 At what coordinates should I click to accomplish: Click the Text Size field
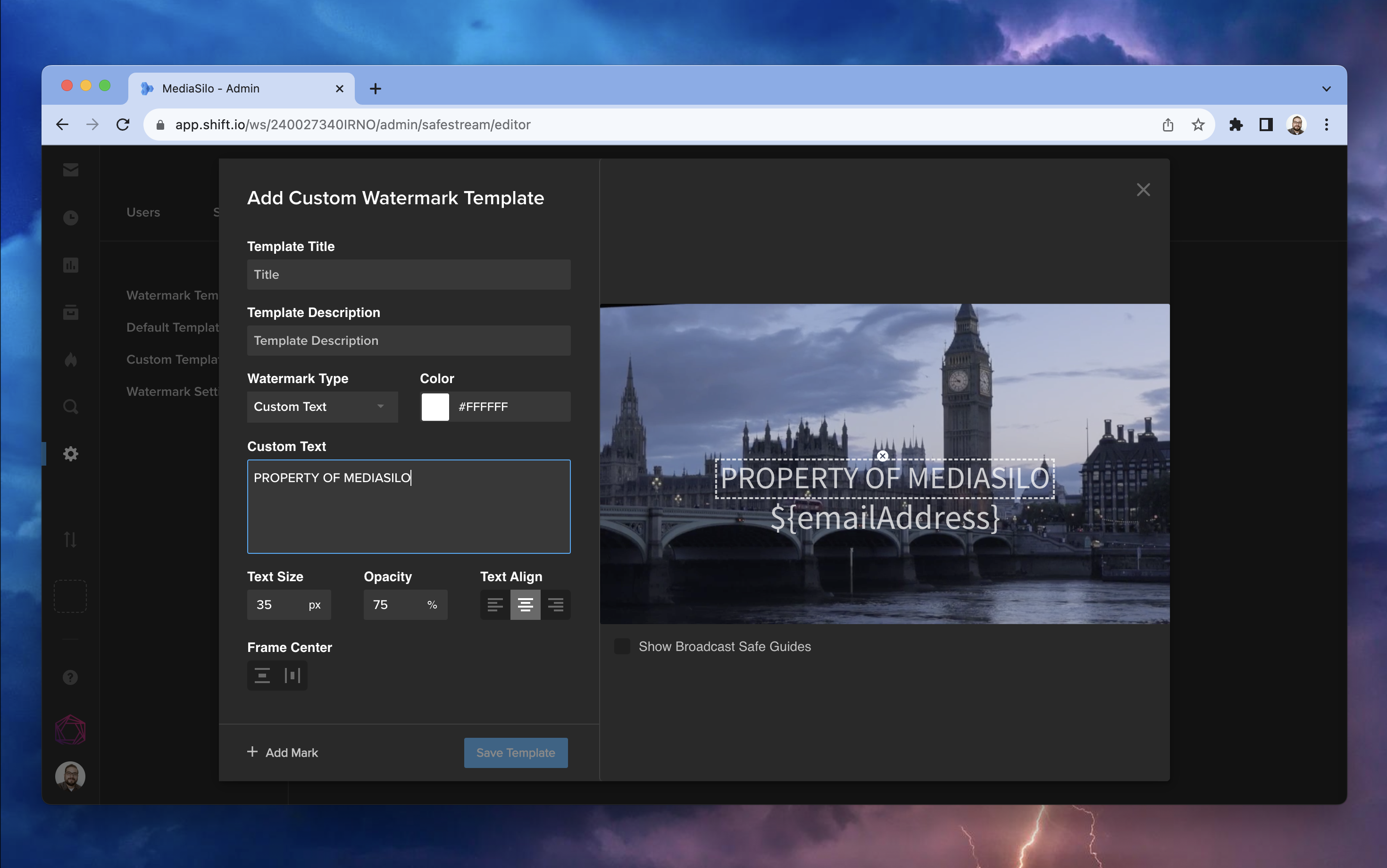click(x=289, y=604)
